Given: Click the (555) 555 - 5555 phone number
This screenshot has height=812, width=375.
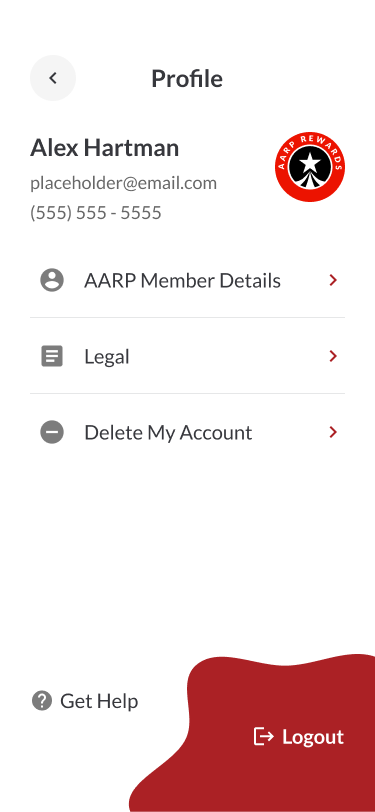Looking at the screenshot, I should [x=96, y=213].
